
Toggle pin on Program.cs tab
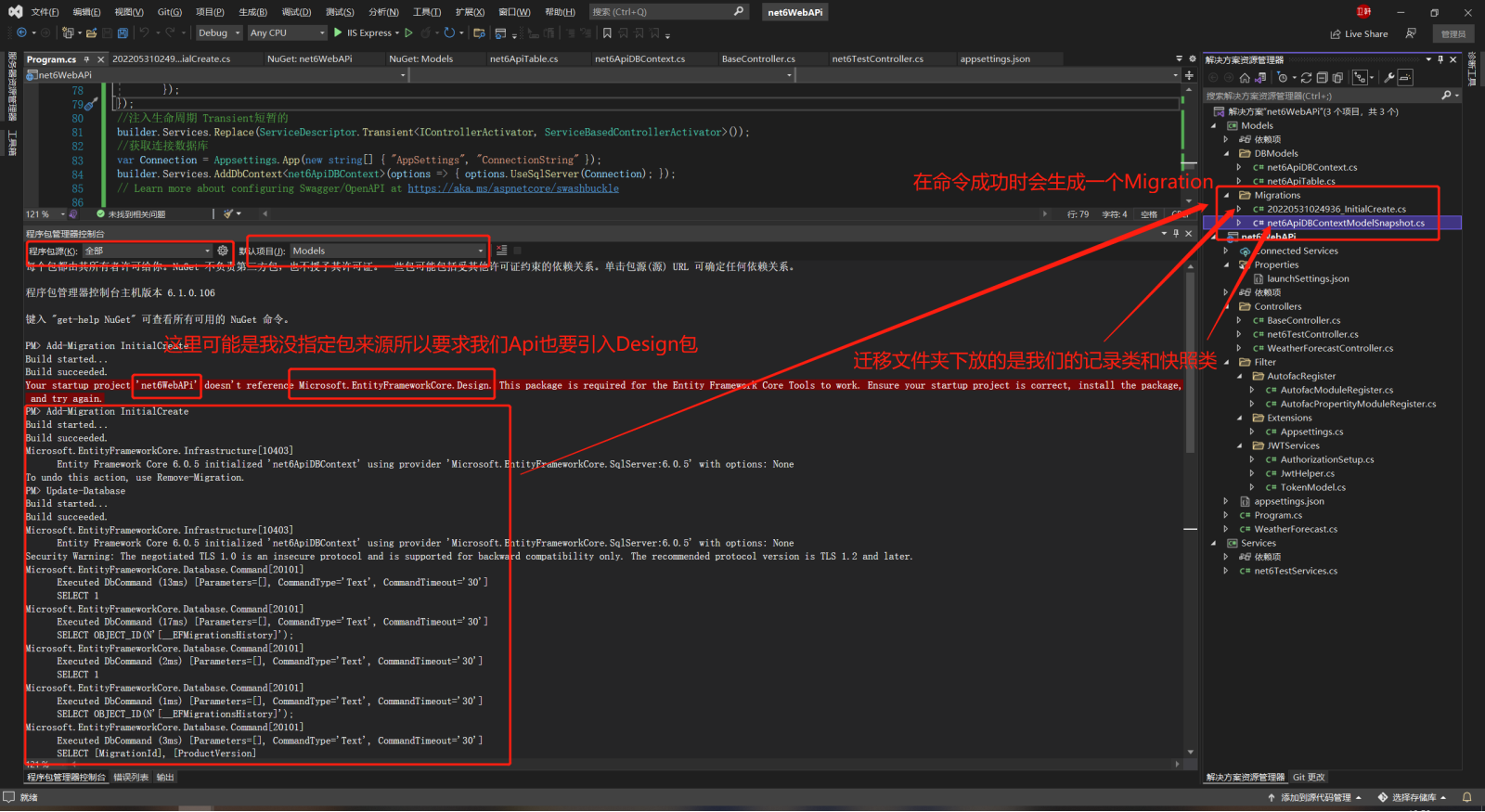(x=87, y=59)
